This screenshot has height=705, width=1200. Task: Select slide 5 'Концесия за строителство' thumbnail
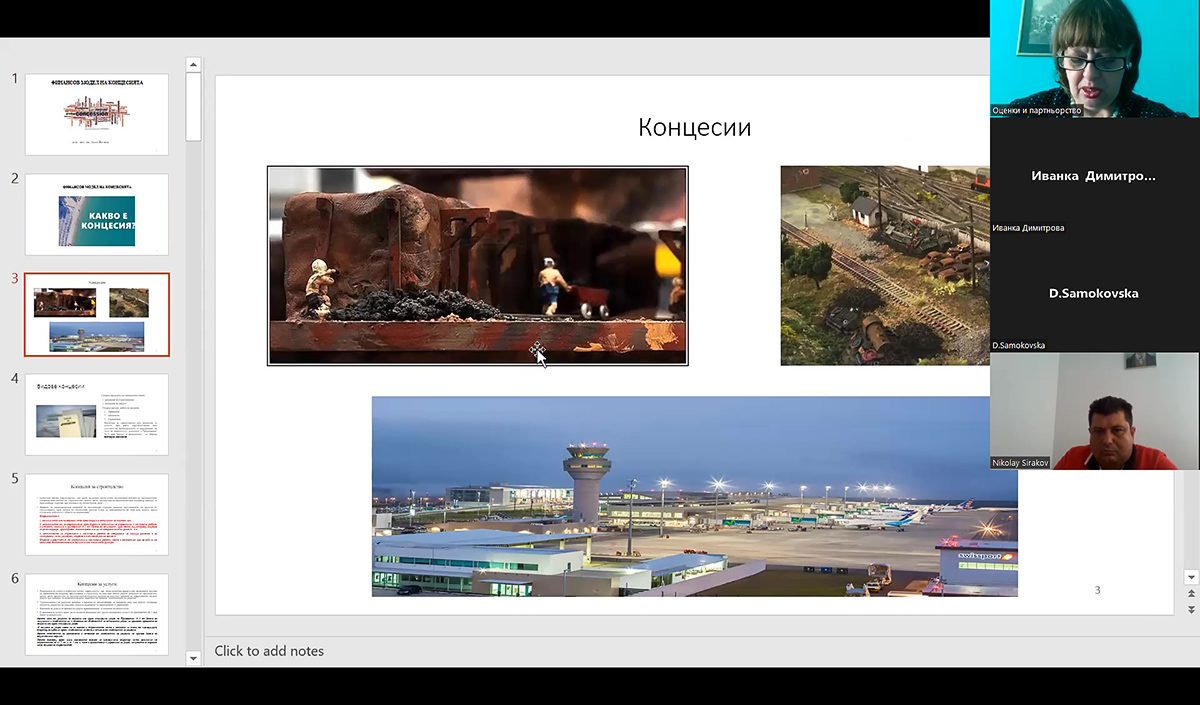coord(97,514)
